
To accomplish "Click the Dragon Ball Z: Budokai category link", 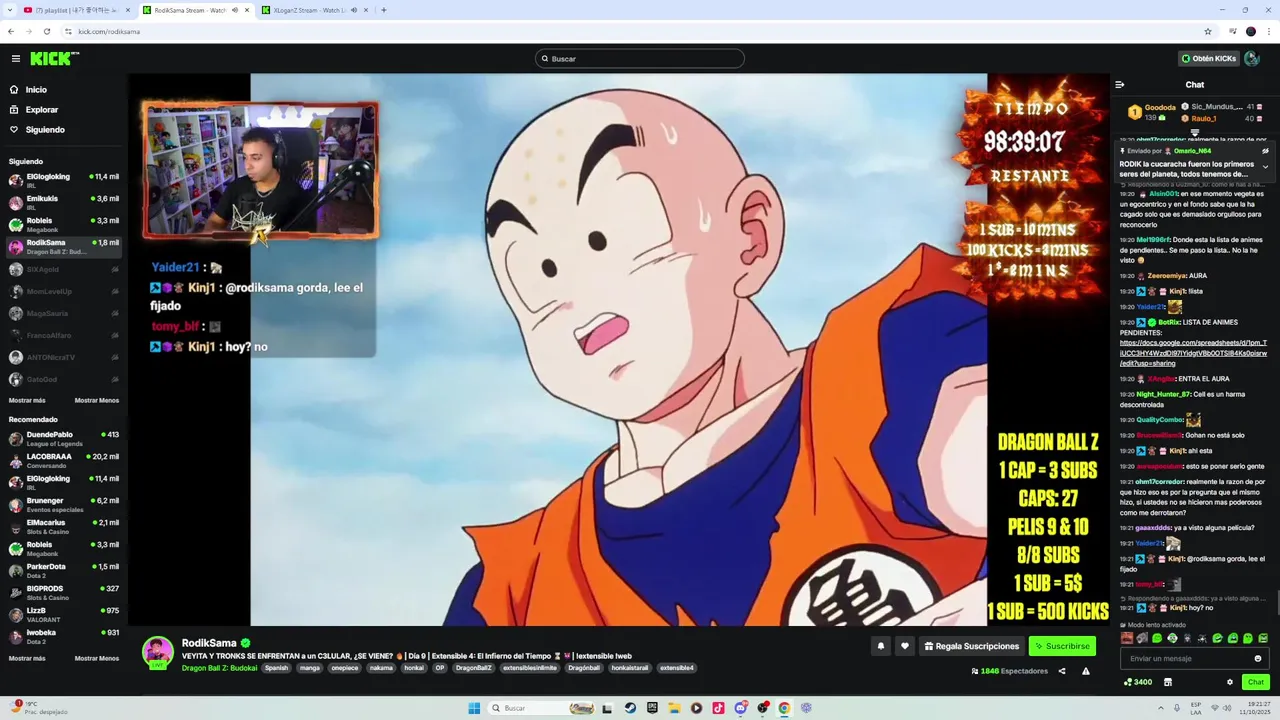I will (219, 668).
